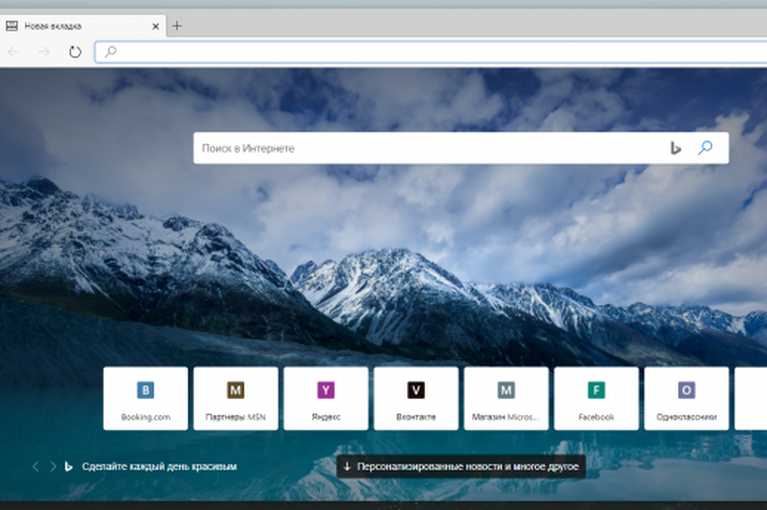Click the Forward navigation arrow

click(x=44, y=51)
